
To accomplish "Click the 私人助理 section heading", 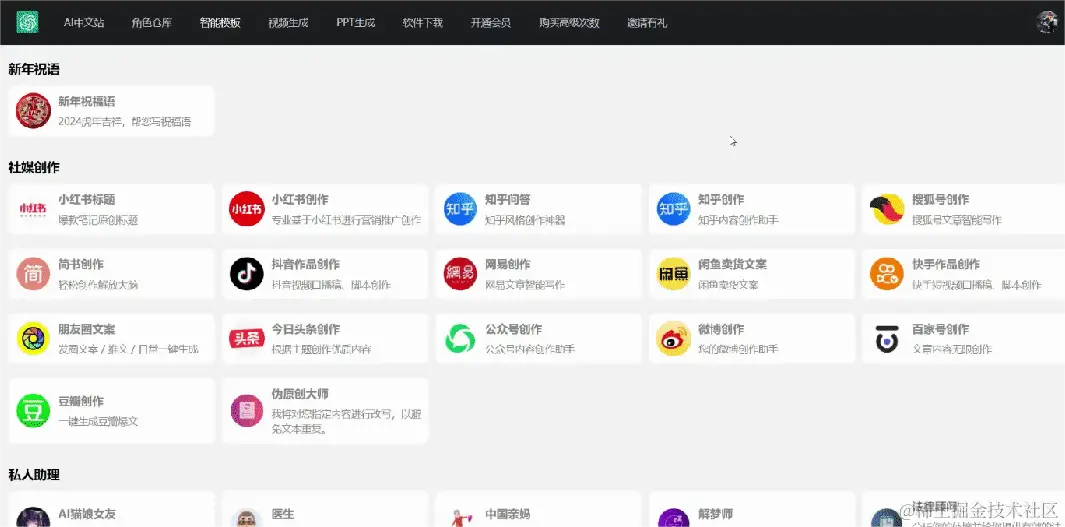I will [x=34, y=475].
